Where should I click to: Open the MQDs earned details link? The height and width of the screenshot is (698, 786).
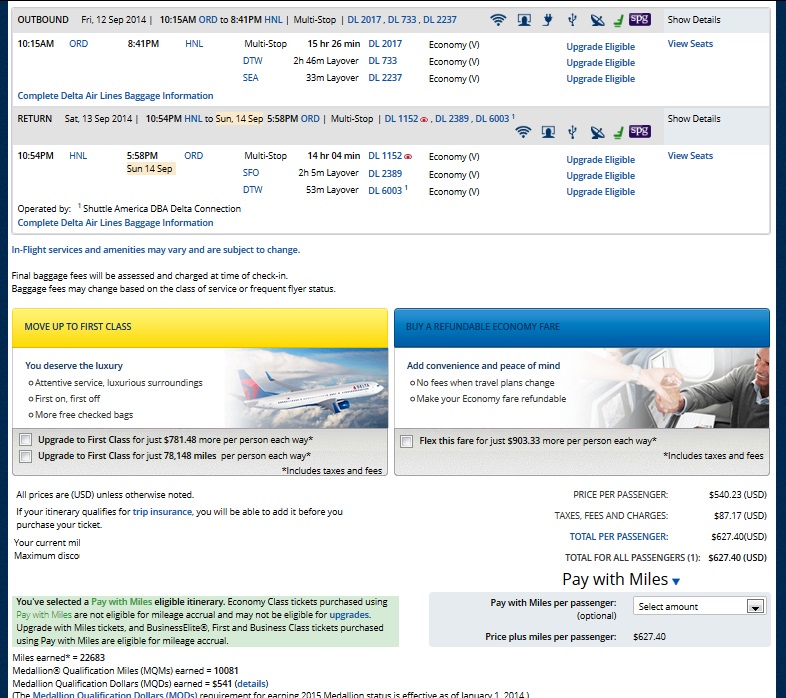[265, 683]
